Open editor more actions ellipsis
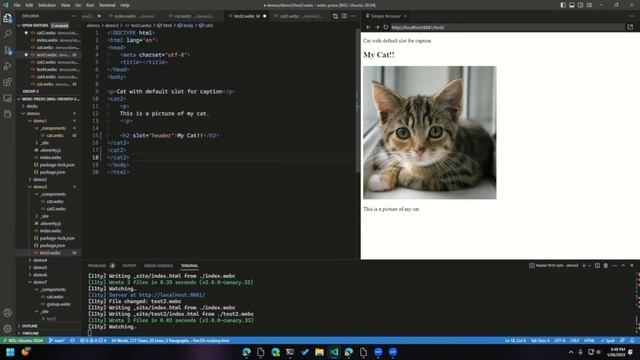The image size is (640, 360). [353, 16]
